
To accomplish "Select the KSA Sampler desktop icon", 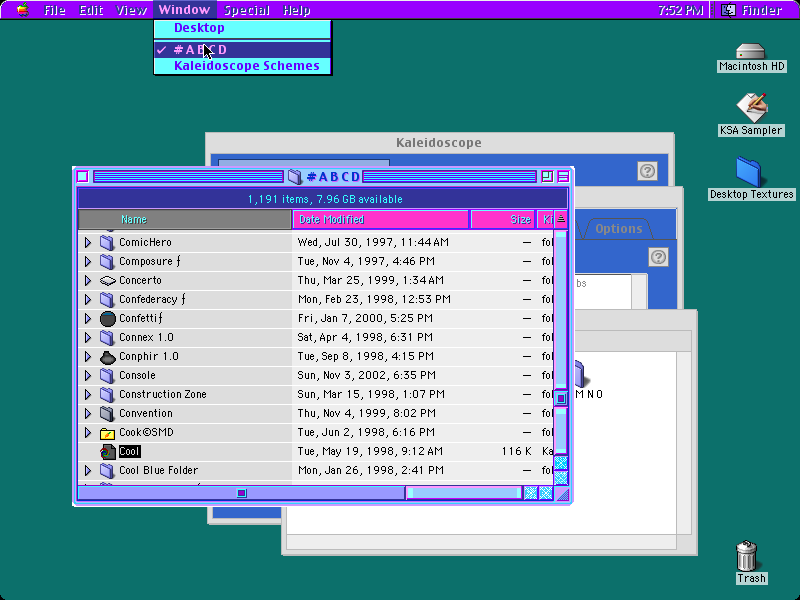I will click(751, 107).
